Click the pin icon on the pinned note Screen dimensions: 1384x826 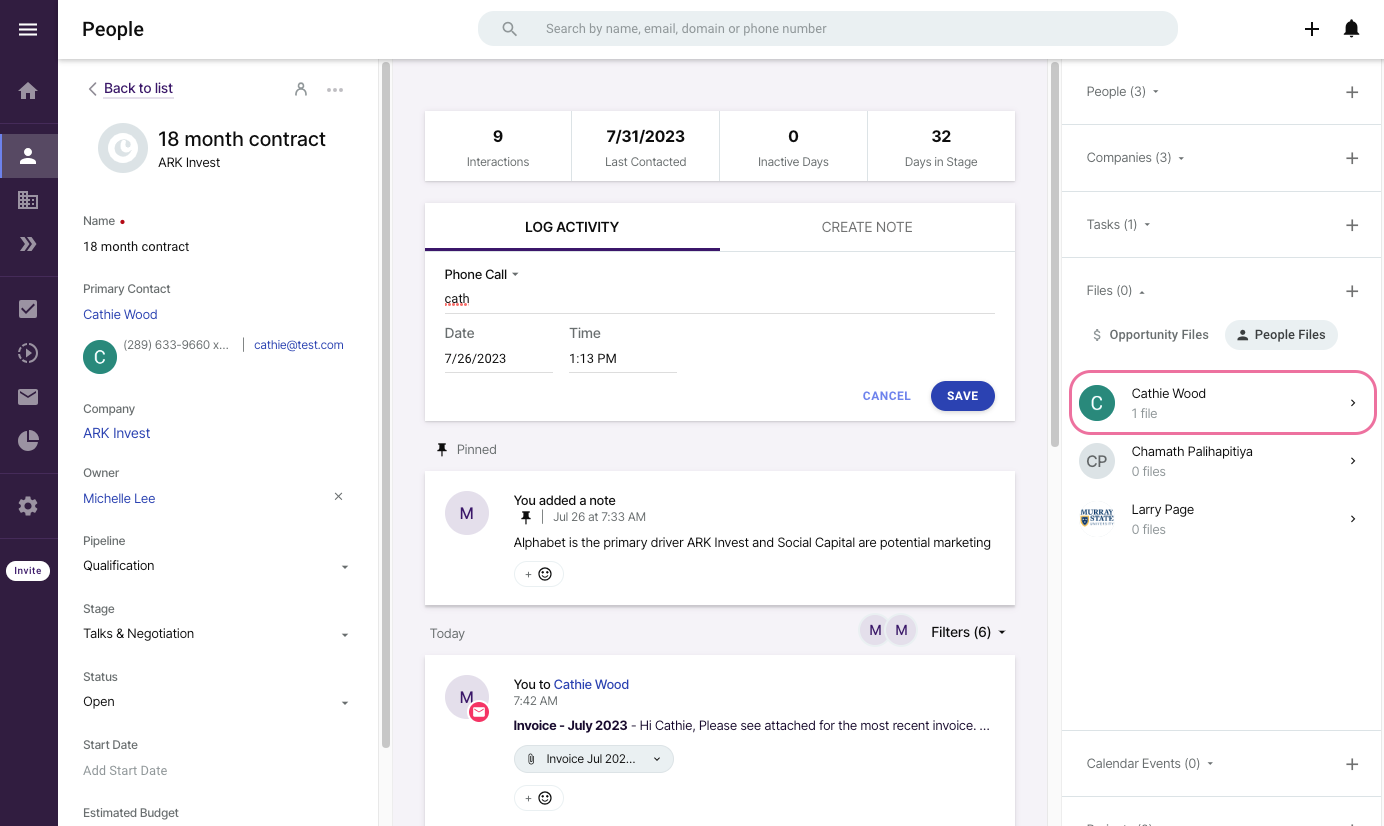[526, 517]
